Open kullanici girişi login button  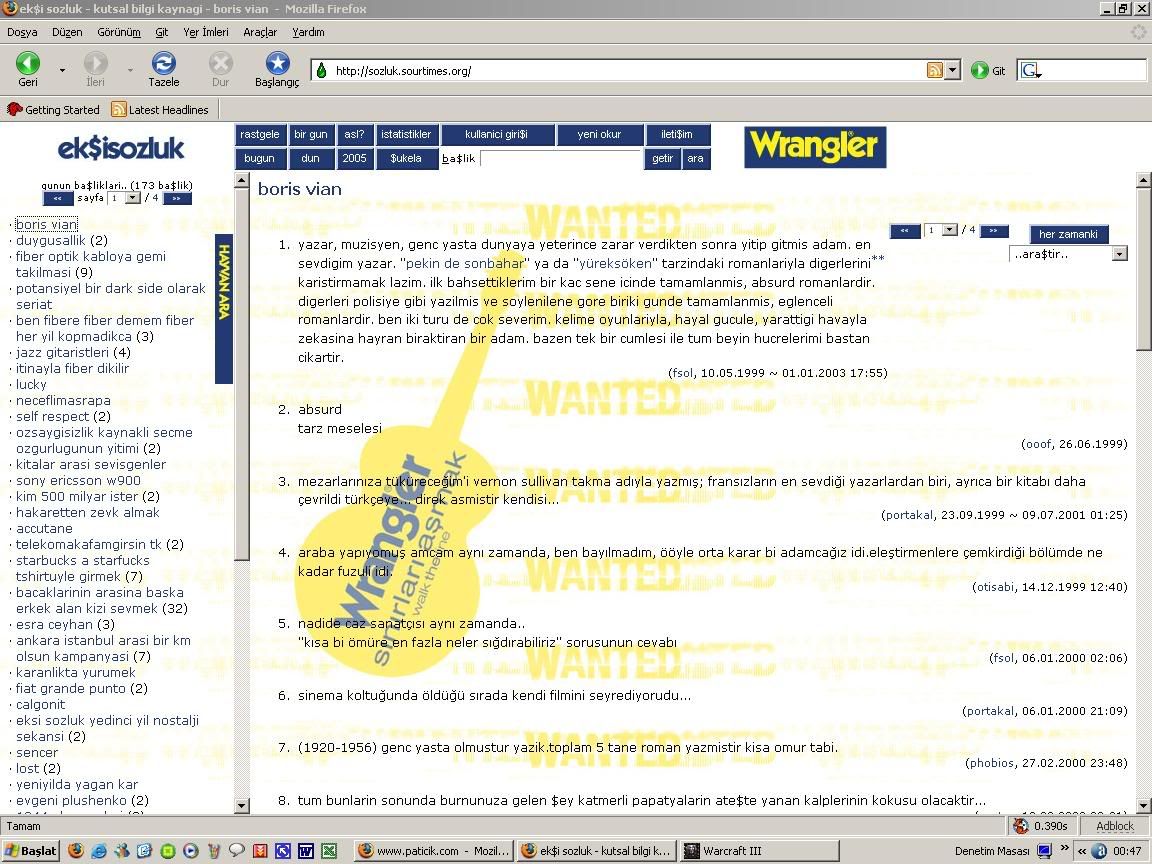(x=496, y=134)
